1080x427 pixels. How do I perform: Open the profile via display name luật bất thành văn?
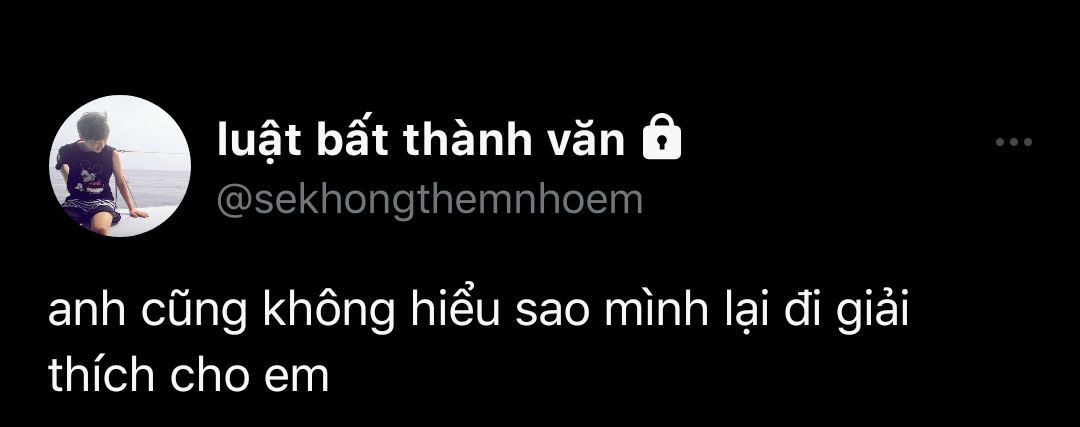[x=421, y=141]
